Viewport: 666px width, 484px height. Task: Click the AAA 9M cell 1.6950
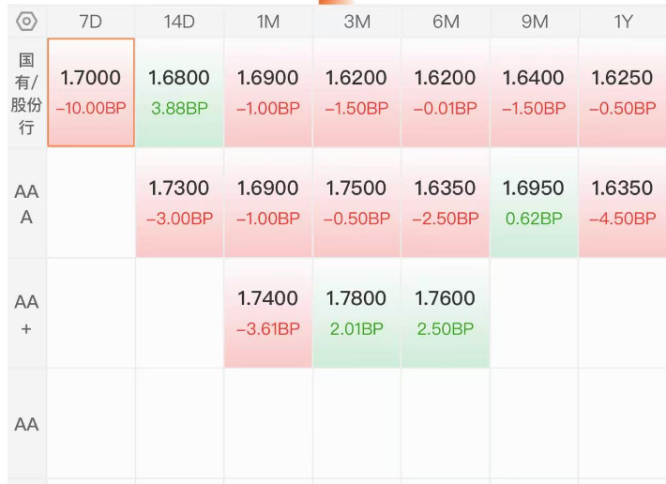coord(534,203)
